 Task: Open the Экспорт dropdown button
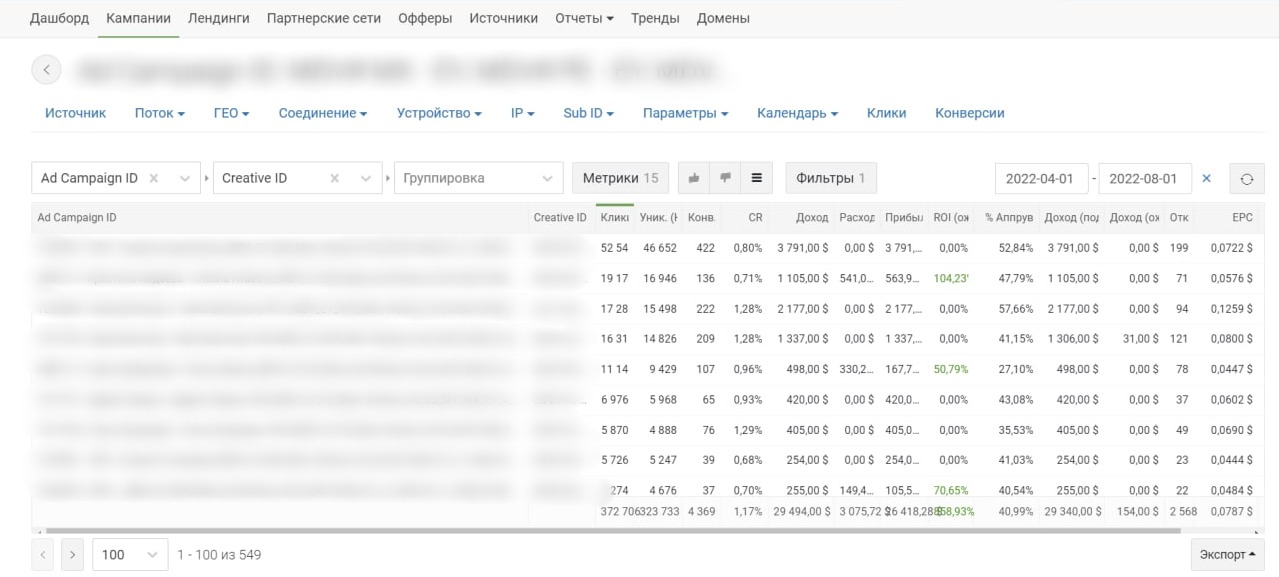coord(1228,554)
